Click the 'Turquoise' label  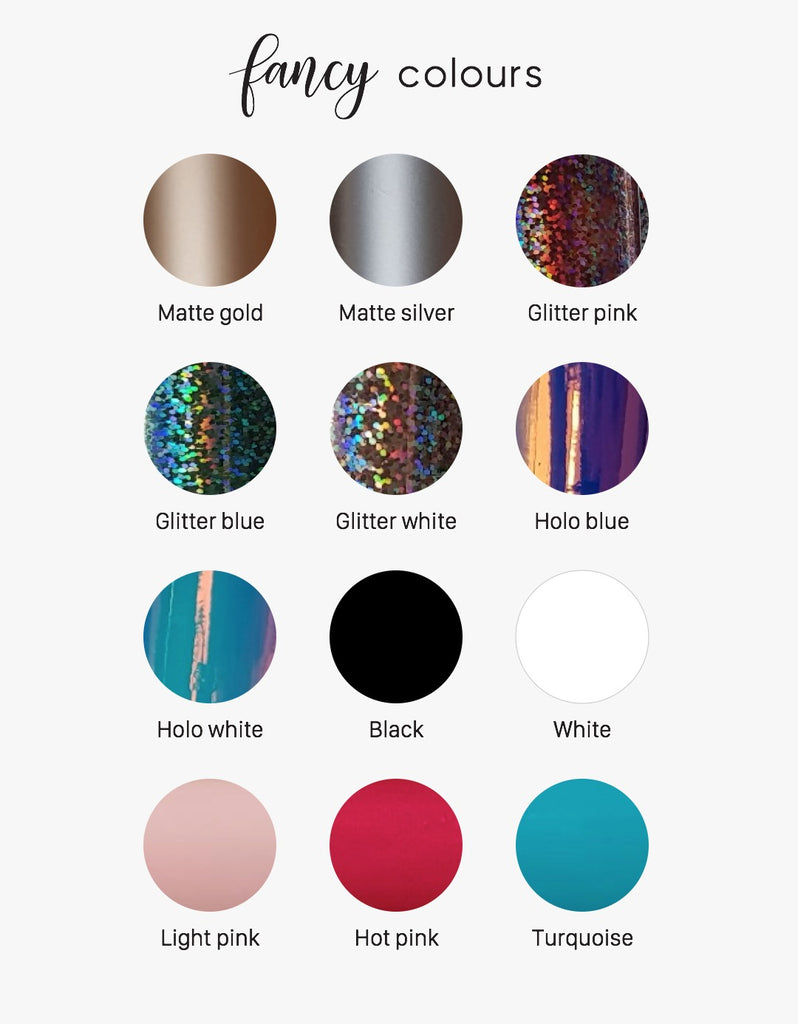[583, 938]
